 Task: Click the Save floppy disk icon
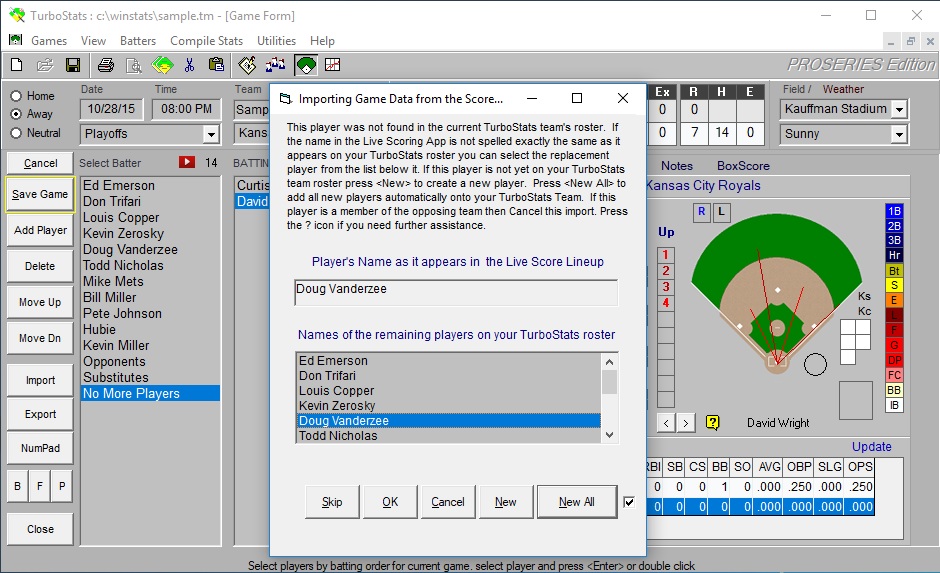click(73, 65)
